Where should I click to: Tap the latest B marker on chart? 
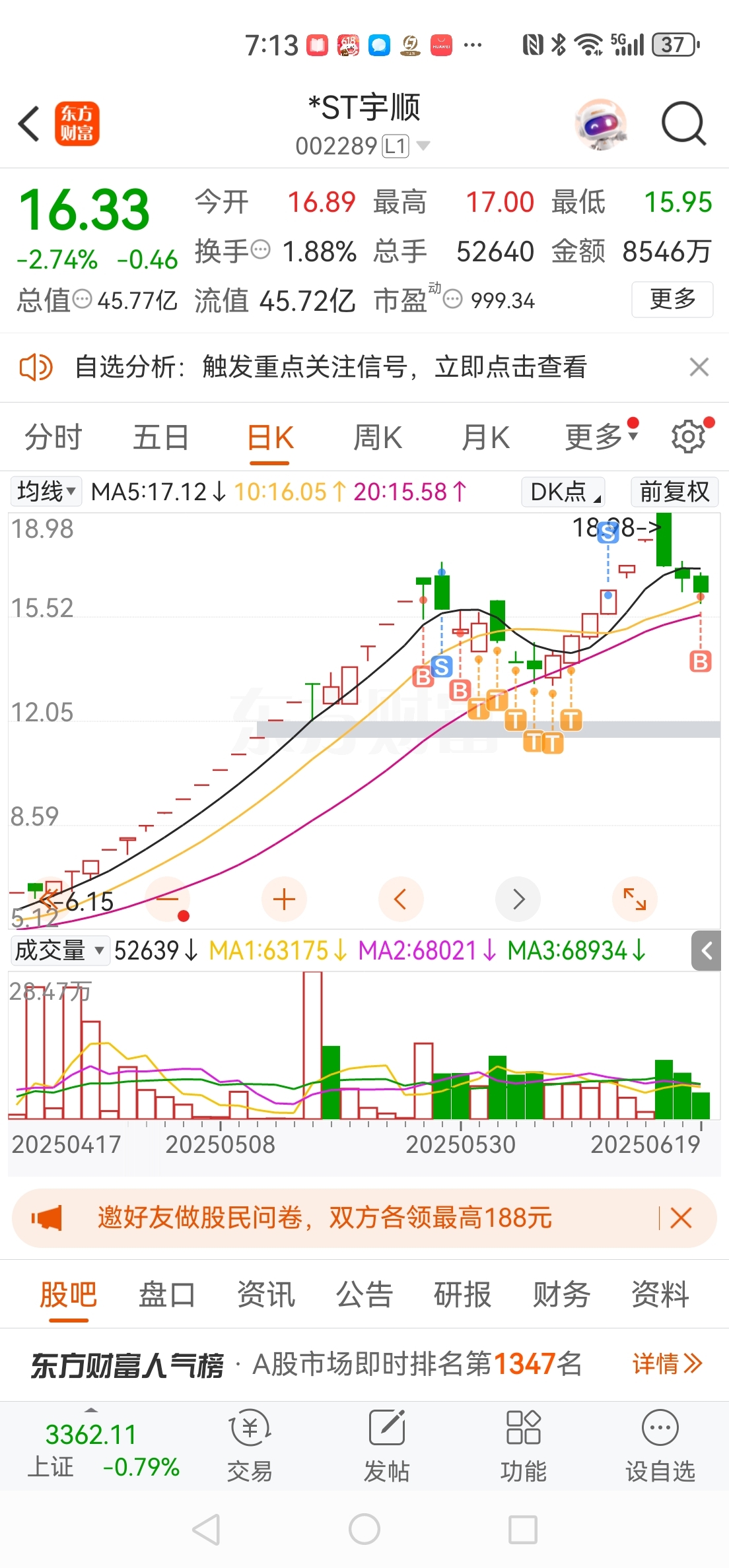(700, 661)
